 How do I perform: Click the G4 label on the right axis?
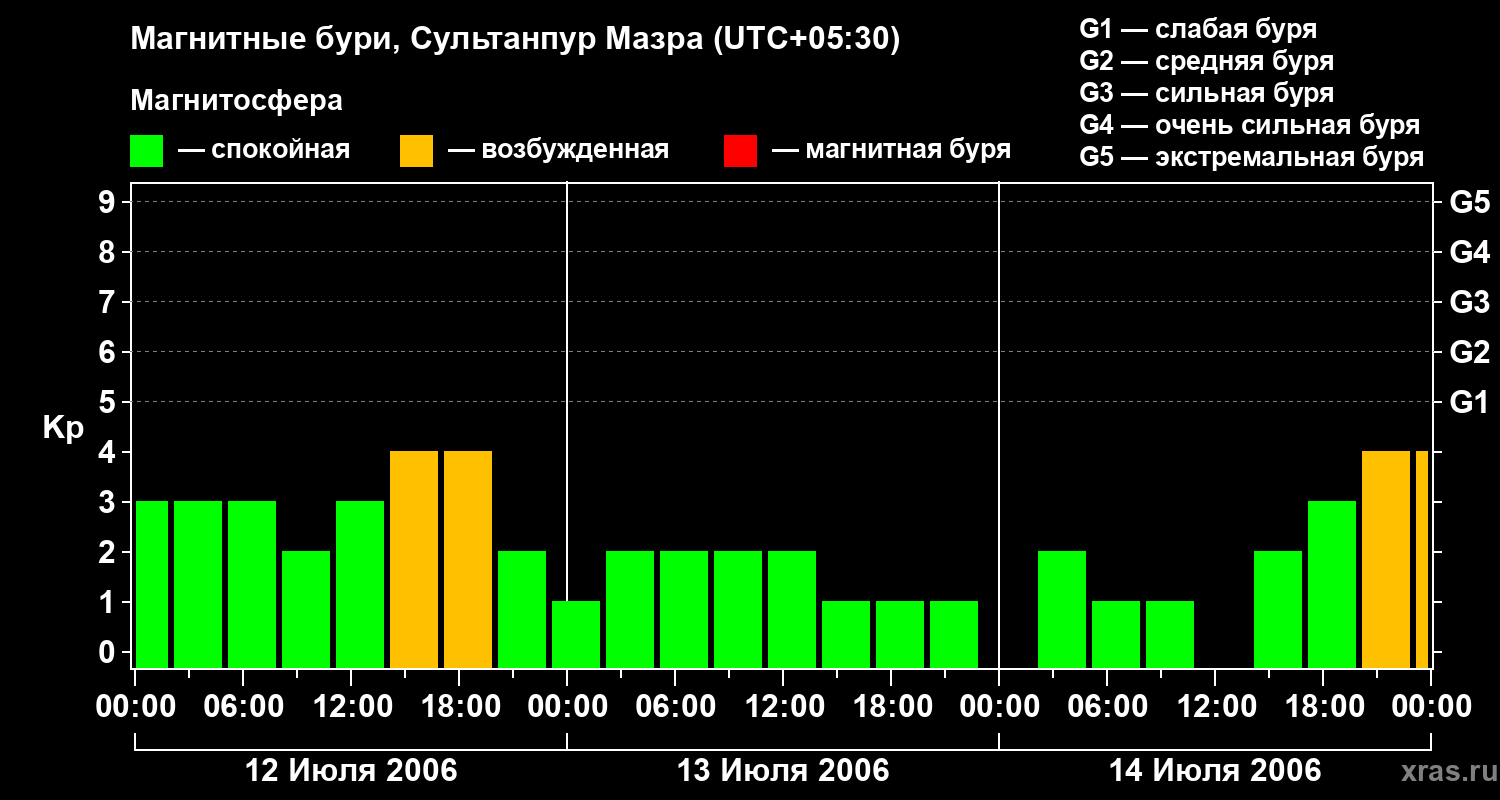pos(1469,252)
